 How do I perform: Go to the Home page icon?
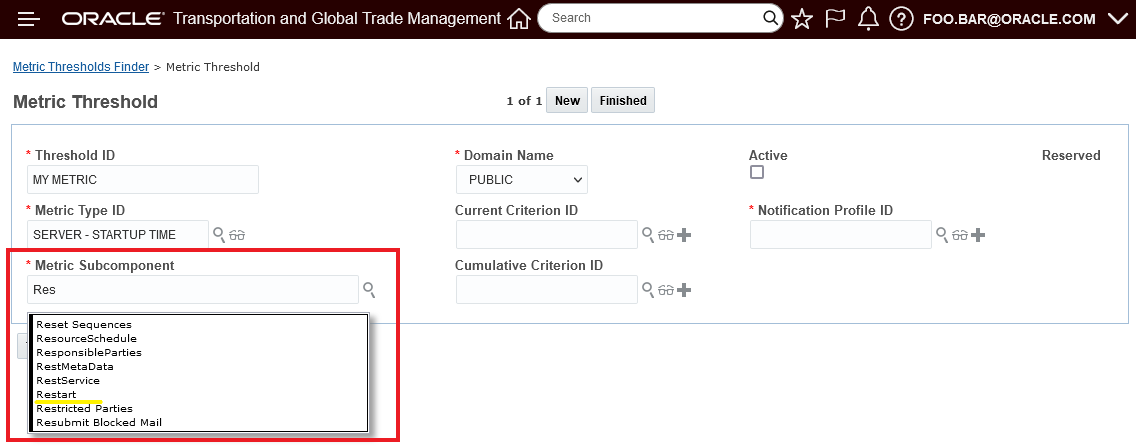tap(518, 19)
